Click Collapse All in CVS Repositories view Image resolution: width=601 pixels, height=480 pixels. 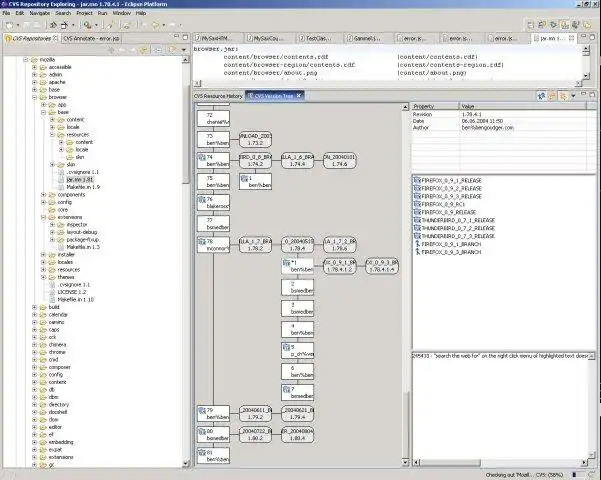158,50
